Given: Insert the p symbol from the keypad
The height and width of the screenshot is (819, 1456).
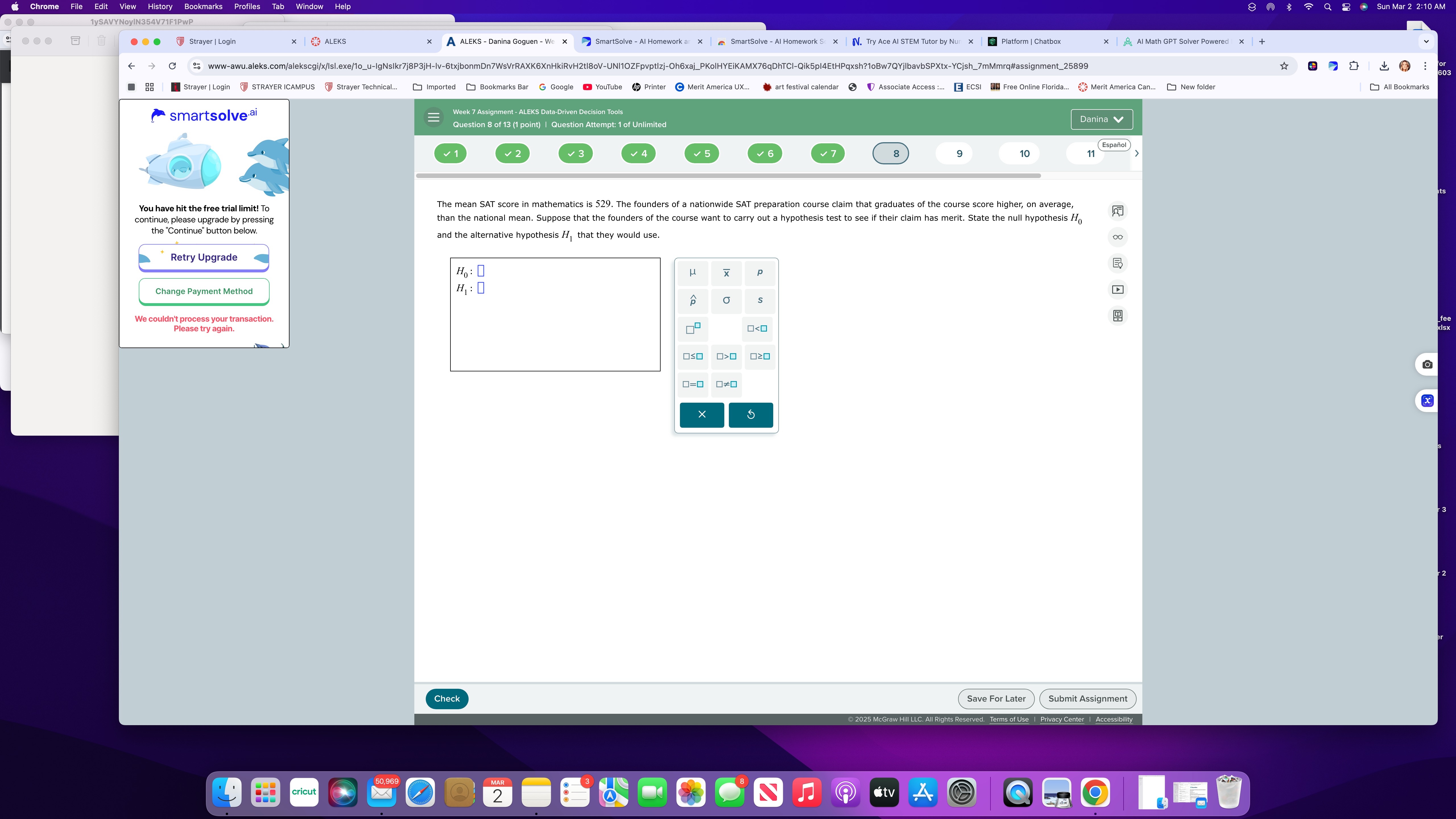Looking at the screenshot, I should click(760, 272).
